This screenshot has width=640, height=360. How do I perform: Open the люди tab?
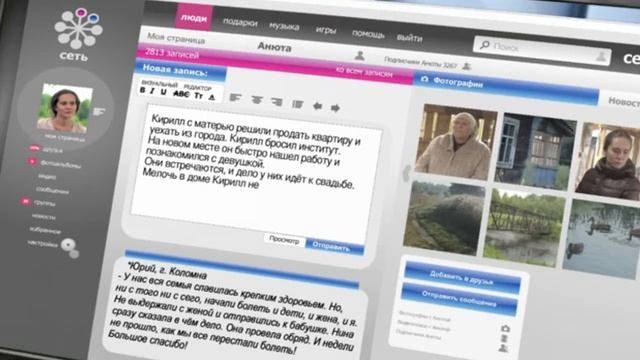click(194, 18)
